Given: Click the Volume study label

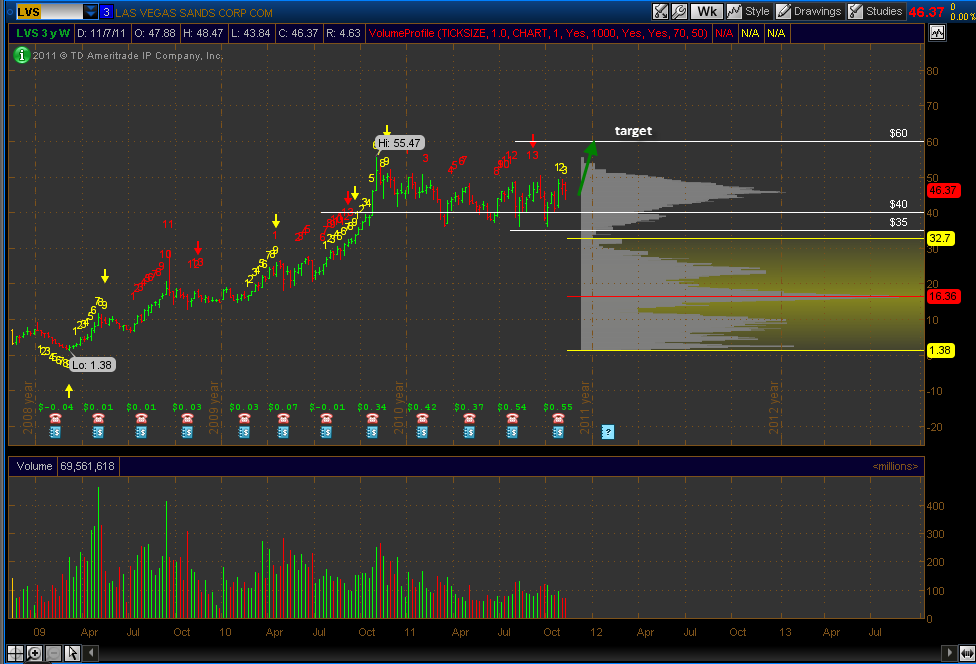Looking at the screenshot, I should tap(34, 466).
